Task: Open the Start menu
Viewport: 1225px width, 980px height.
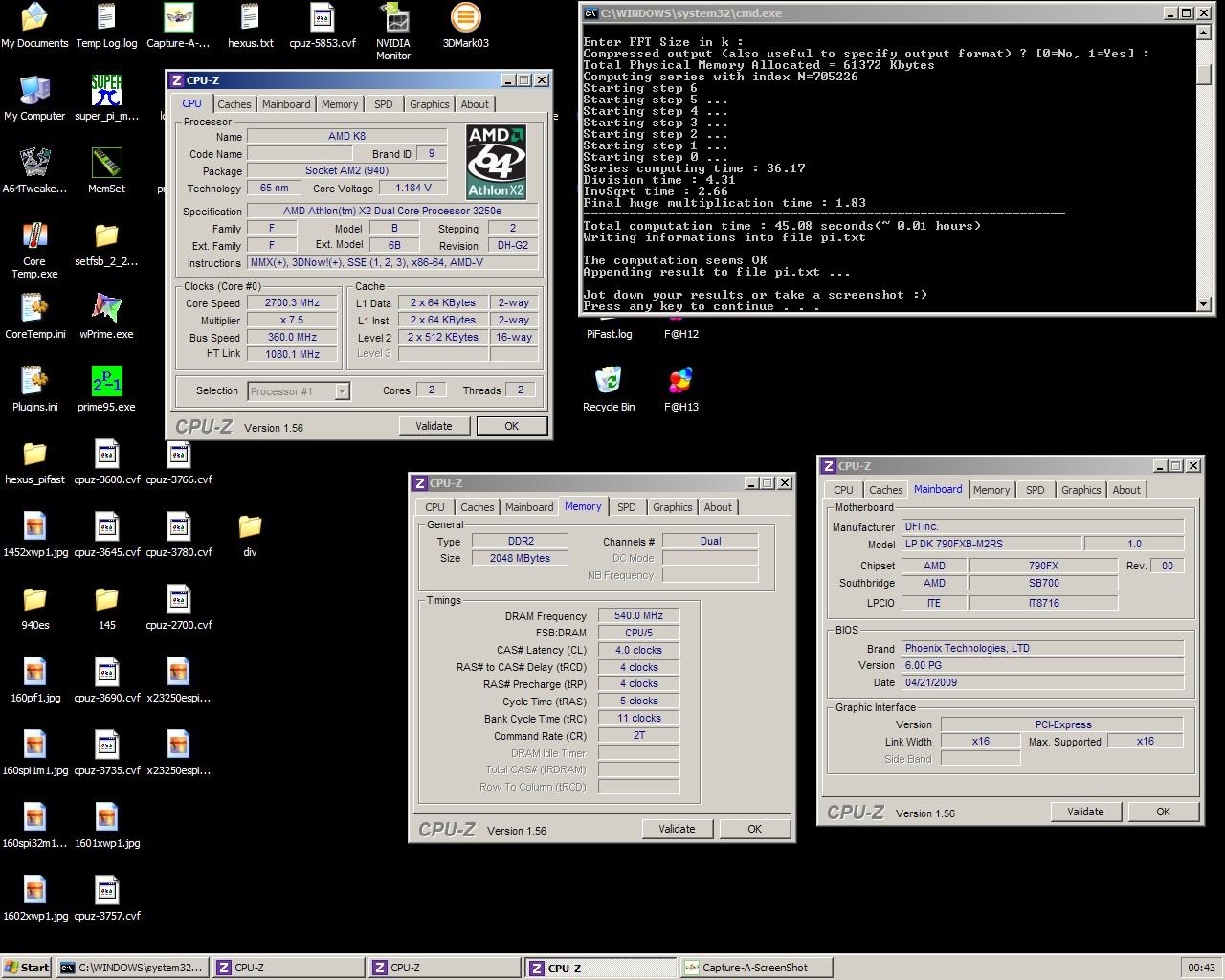Action: 27,968
